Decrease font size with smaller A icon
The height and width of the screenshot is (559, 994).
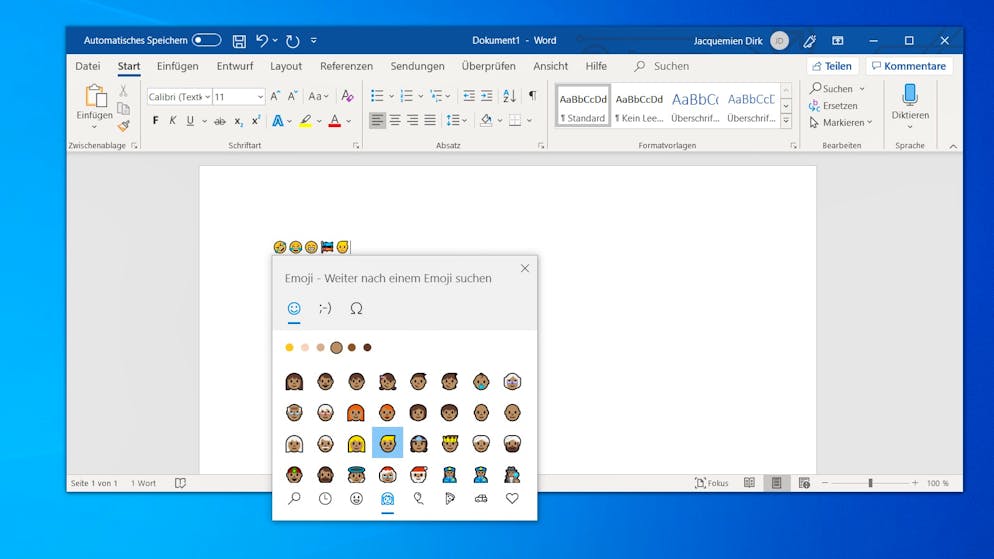[x=292, y=96]
